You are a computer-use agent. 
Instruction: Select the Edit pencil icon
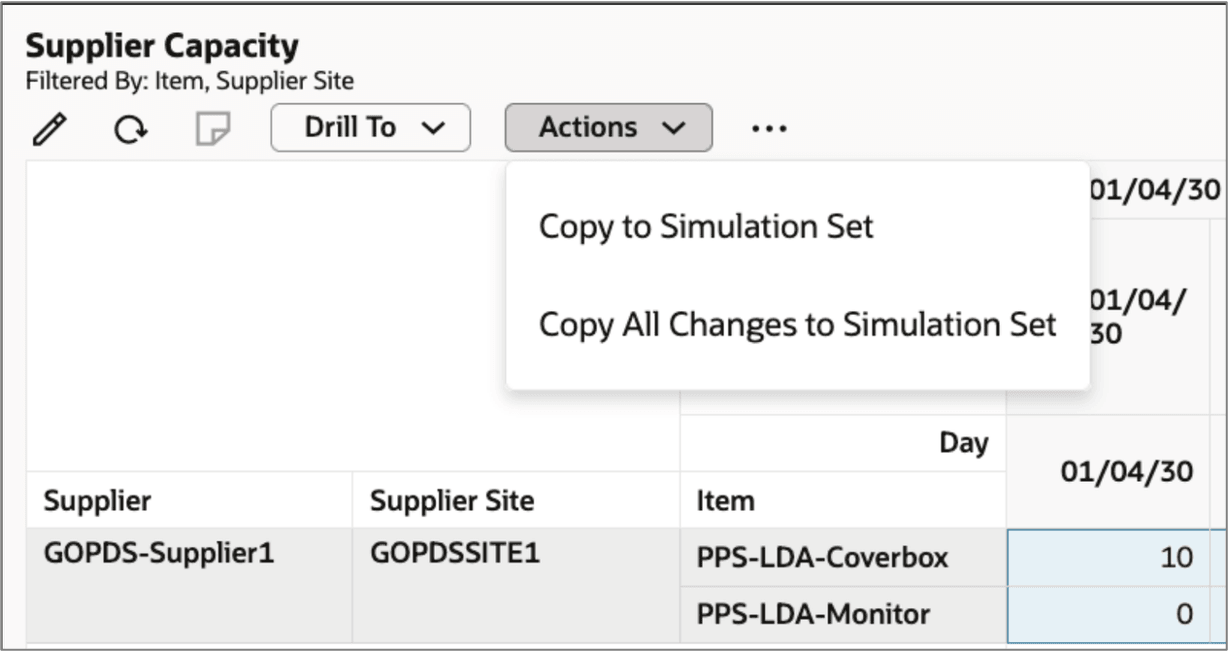click(52, 127)
